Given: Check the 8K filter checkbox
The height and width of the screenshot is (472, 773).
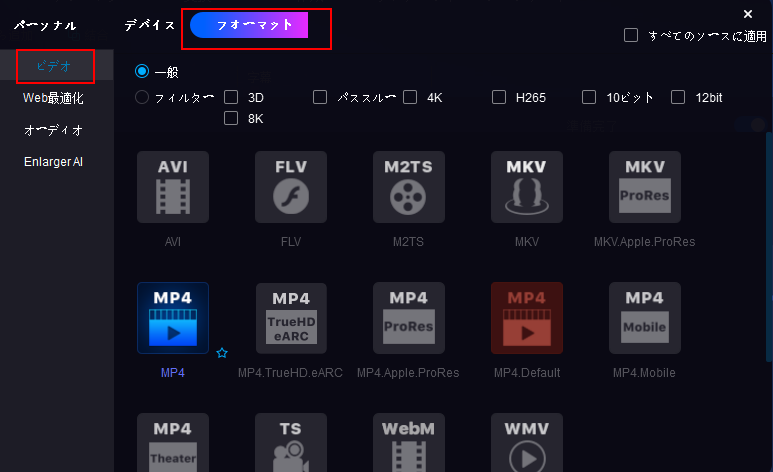Looking at the screenshot, I should pos(231,118).
